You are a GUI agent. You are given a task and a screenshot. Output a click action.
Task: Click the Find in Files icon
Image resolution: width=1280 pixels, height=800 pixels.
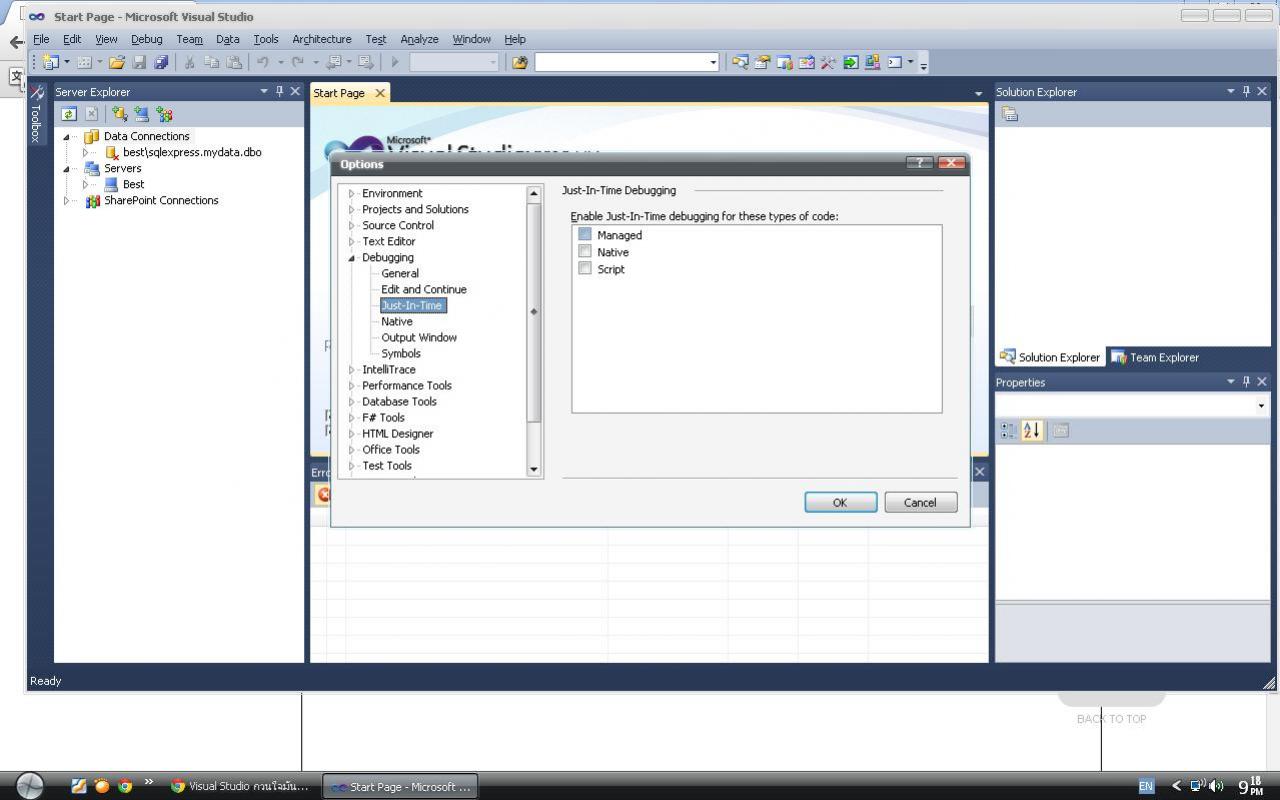(519, 62)
